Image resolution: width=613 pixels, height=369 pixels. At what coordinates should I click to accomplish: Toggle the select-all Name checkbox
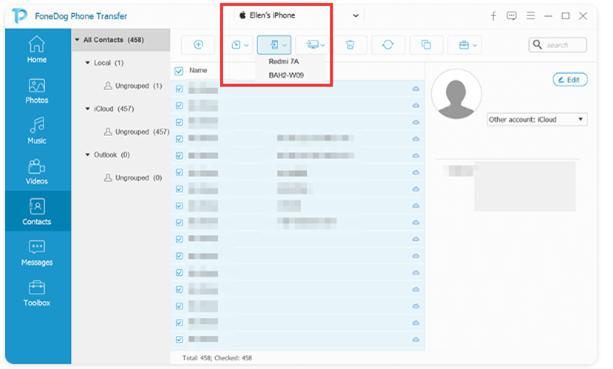point(179,71)
